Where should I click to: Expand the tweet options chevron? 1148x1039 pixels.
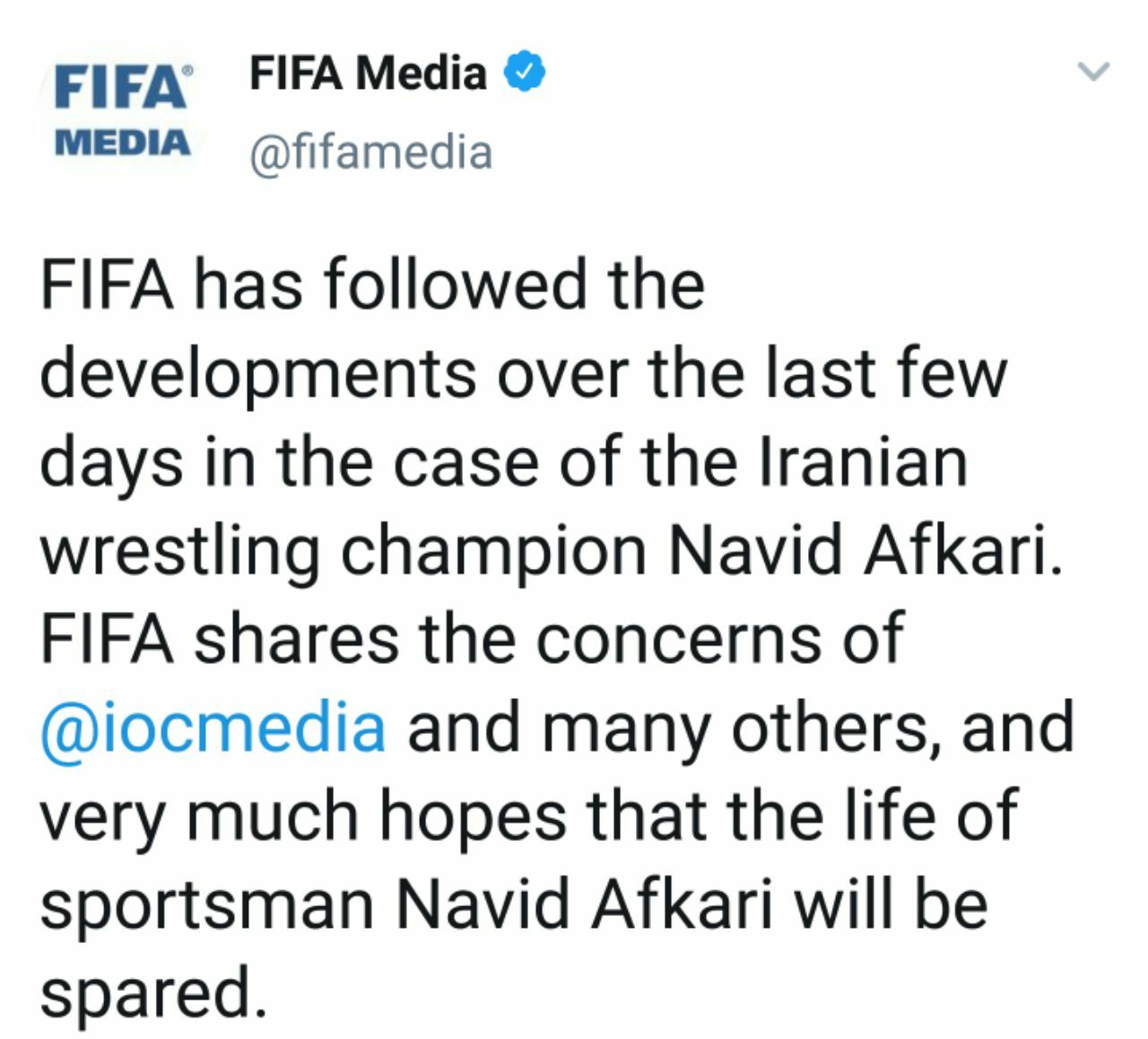[x=1093, y=71]
